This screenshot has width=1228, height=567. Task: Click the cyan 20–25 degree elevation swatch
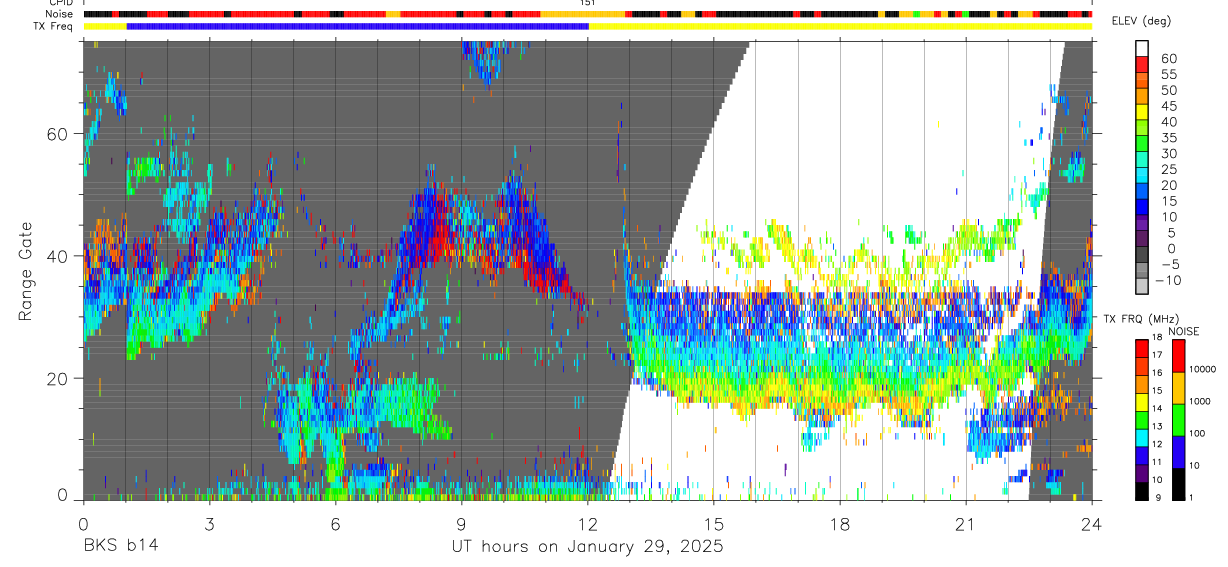(1142, 177)
